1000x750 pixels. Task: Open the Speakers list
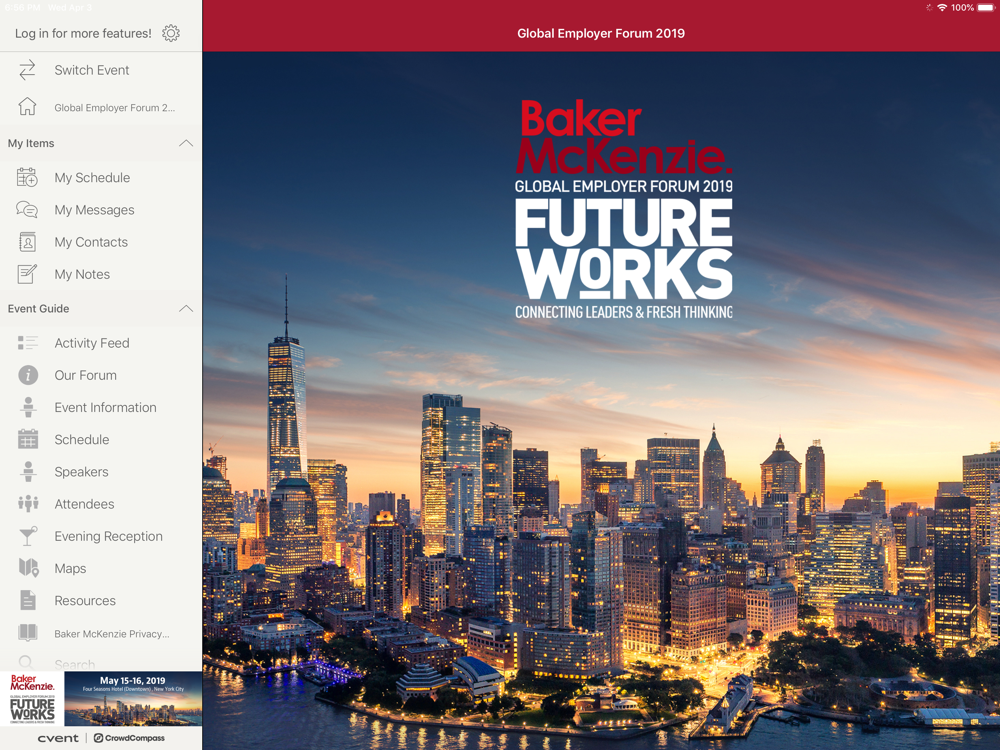pyautogui.click(x=101, y=472)
